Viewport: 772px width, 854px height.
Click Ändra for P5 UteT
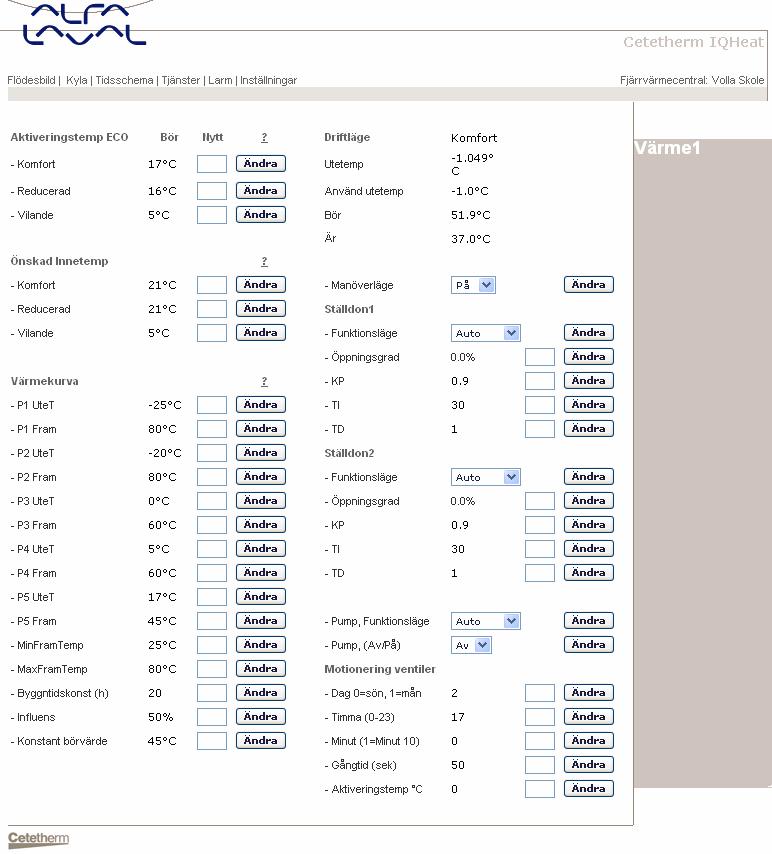click(260, 596)
